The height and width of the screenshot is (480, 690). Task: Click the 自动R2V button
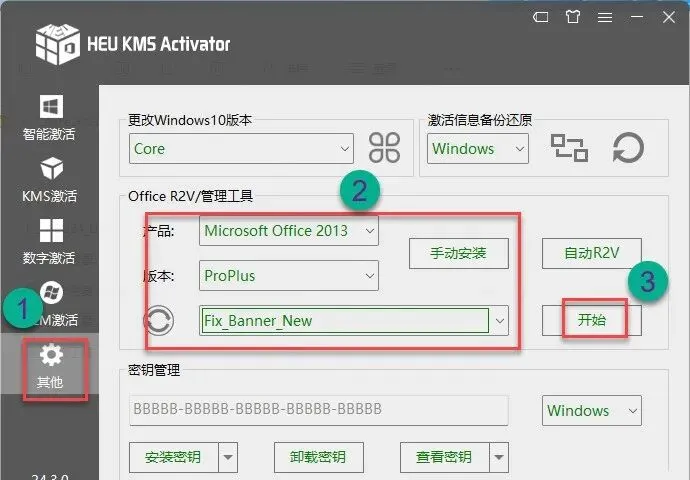(x=592, y=253)
